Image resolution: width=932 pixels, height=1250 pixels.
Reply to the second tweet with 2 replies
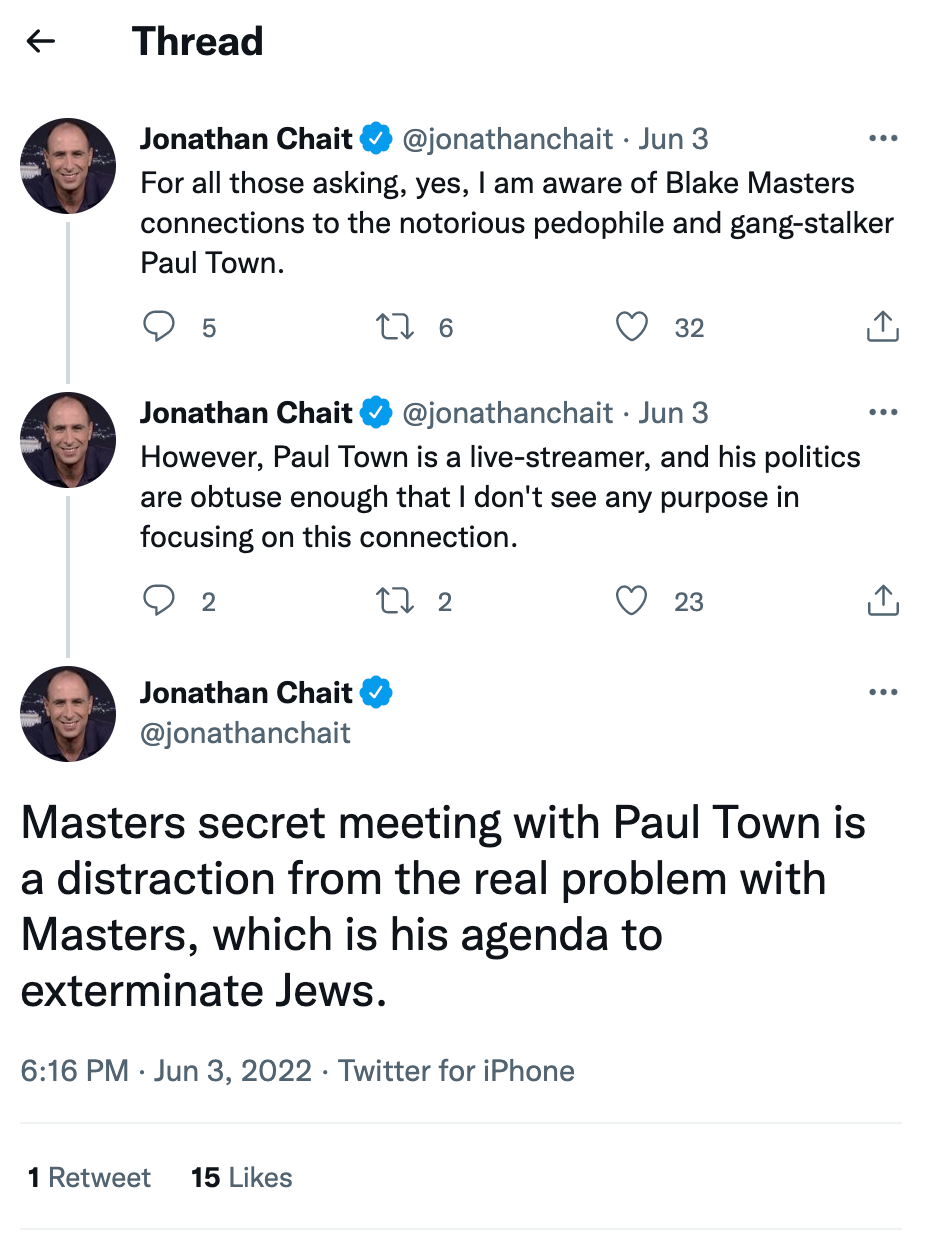coord(159,601)
